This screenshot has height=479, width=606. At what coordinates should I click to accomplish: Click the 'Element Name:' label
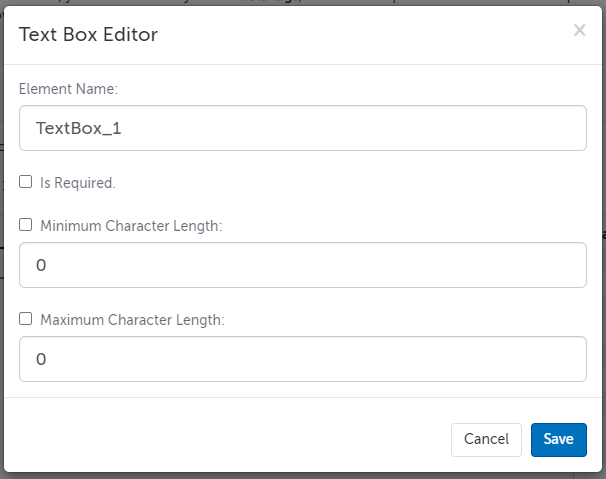69,89
